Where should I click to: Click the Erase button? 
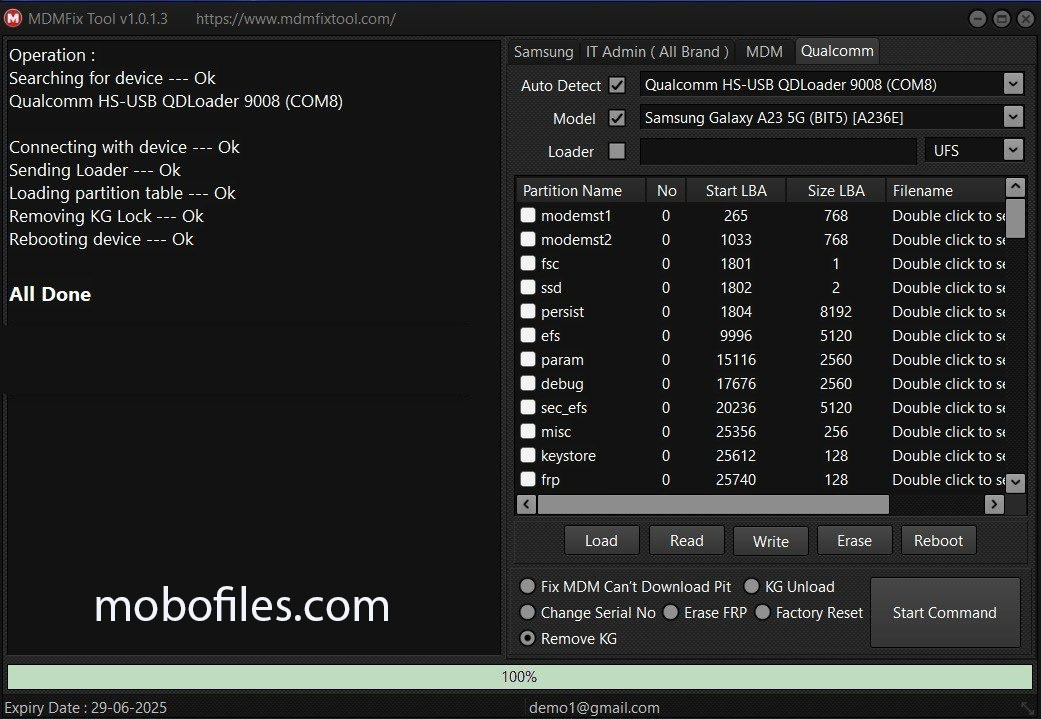tap(854, 540)
